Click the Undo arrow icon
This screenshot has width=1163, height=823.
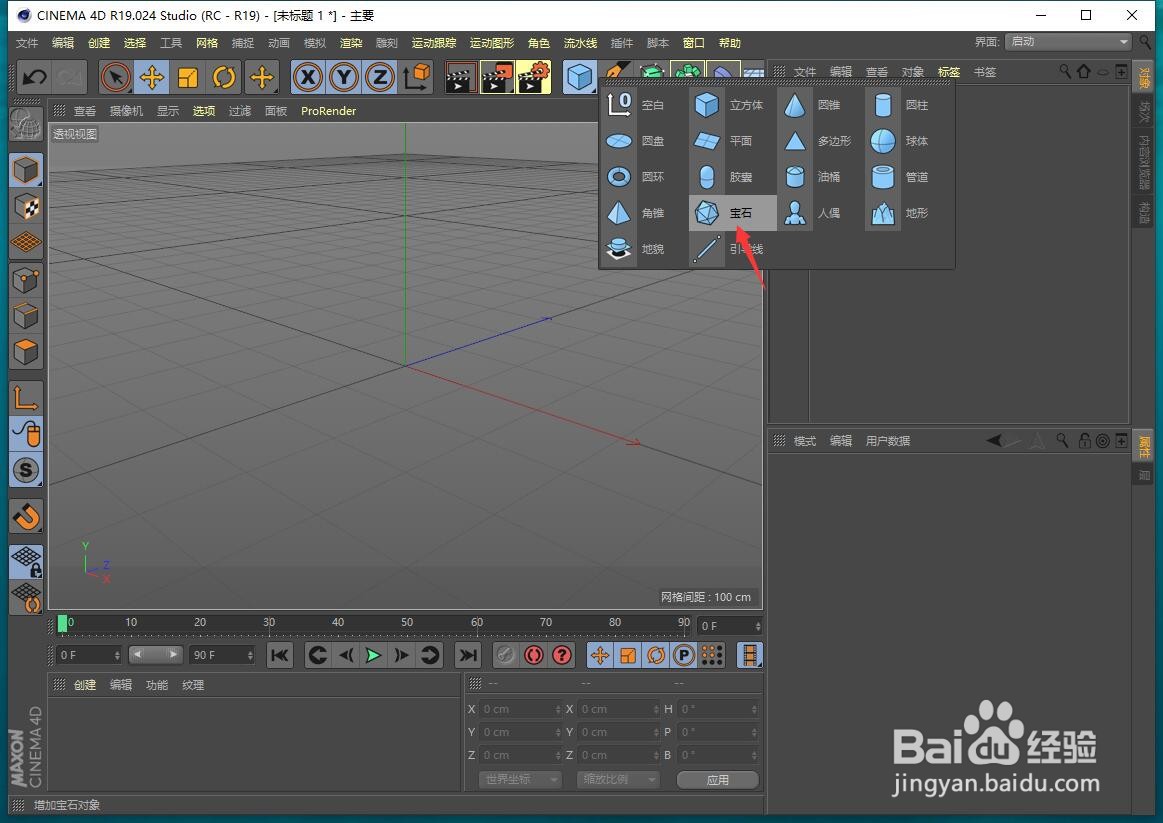click(34, 77)
